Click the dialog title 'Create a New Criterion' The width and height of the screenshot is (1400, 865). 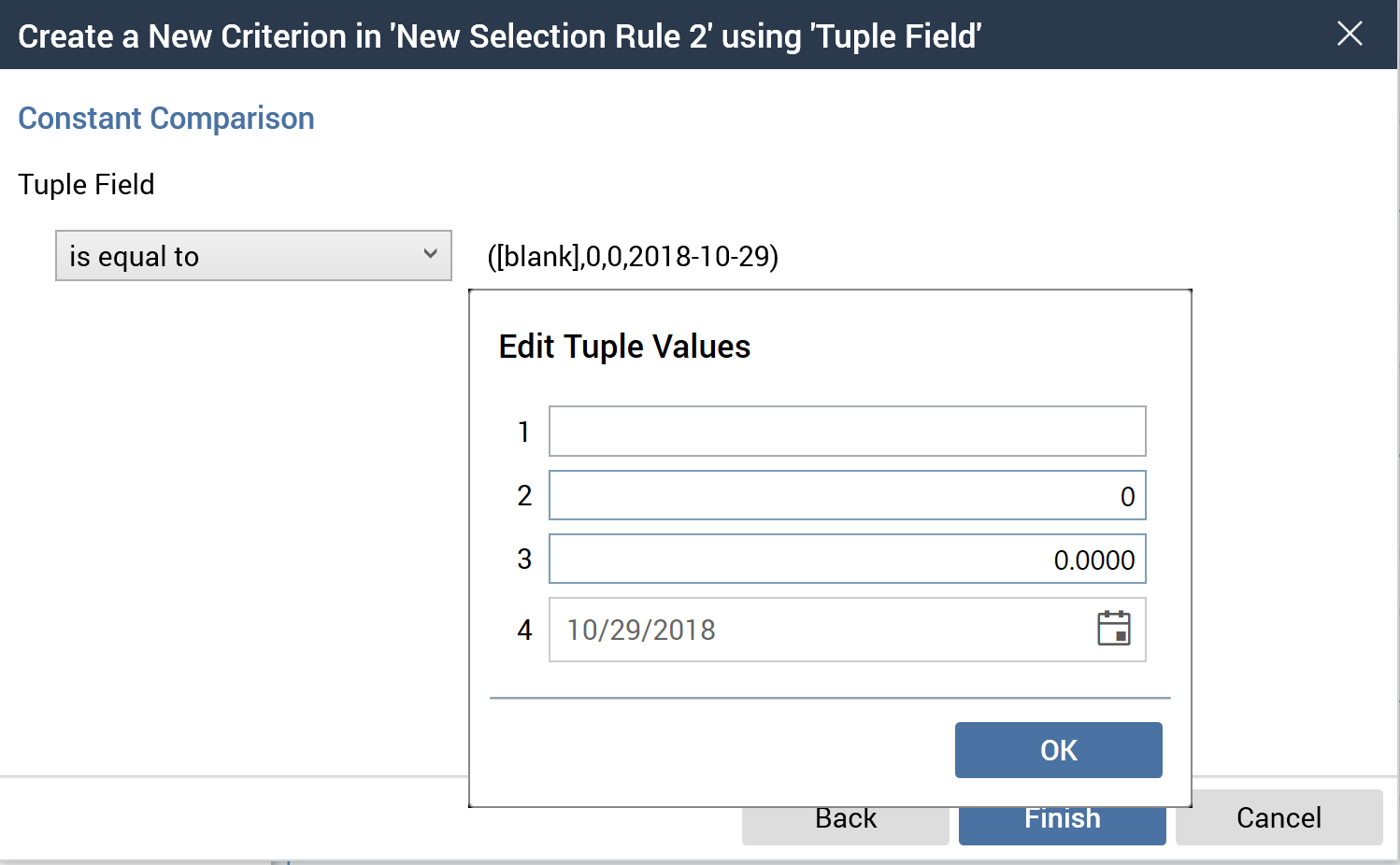coord(500,35)
